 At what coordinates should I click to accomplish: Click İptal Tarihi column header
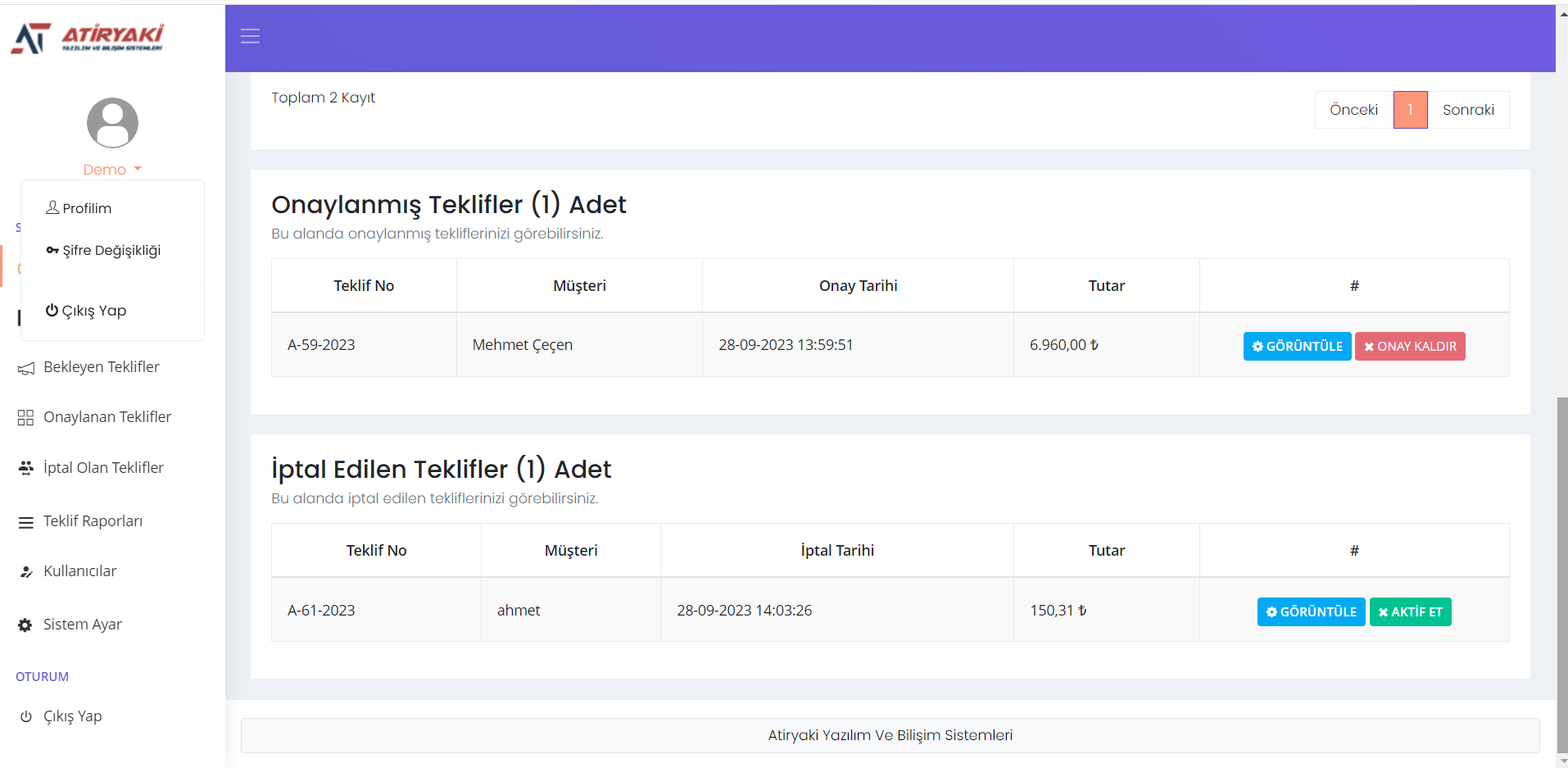tap(837, 551)
